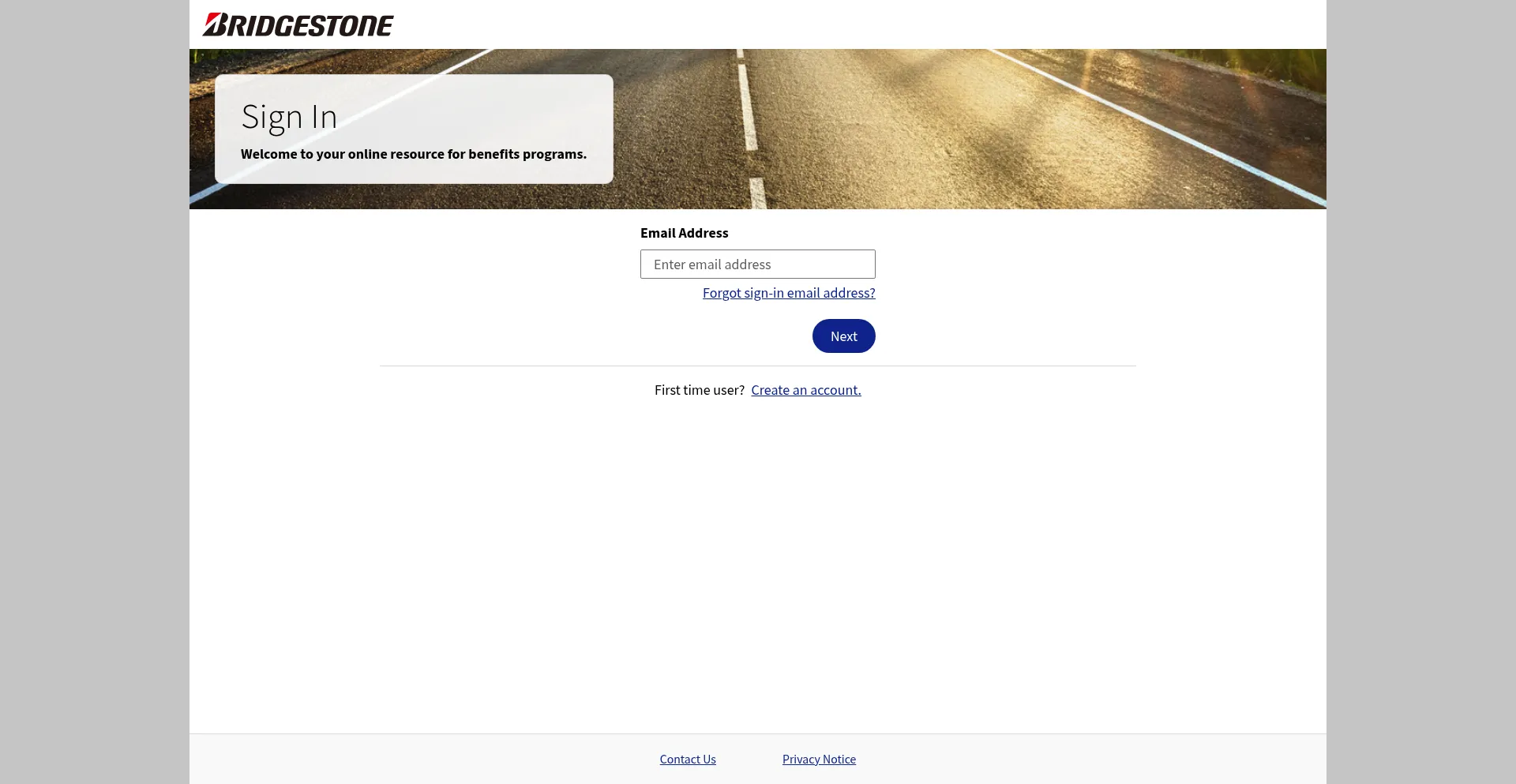Click the gray margin left of page
1516x784 pixels.
(x=95, y=395)
